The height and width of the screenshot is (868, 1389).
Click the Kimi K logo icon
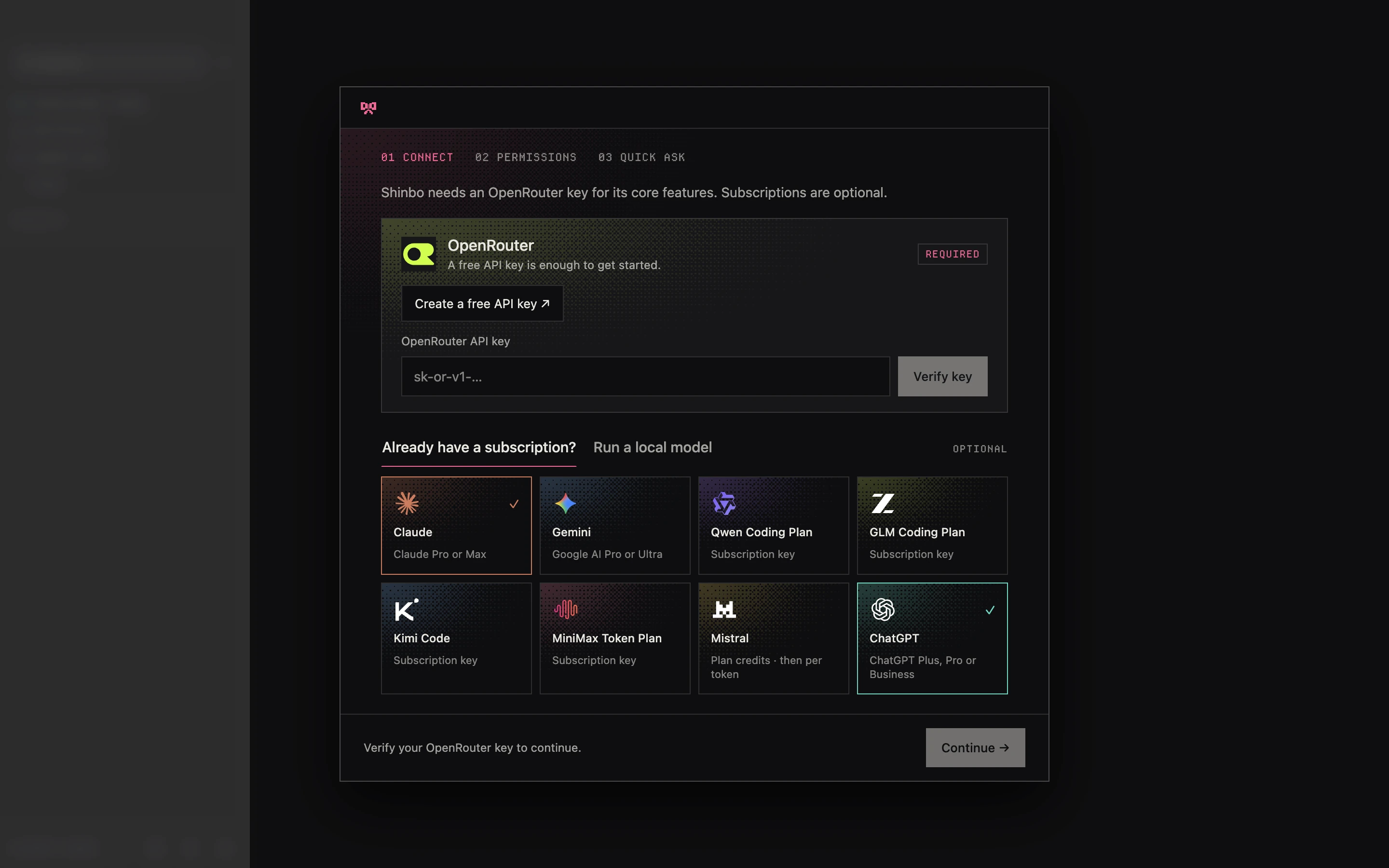click(407, 610)
